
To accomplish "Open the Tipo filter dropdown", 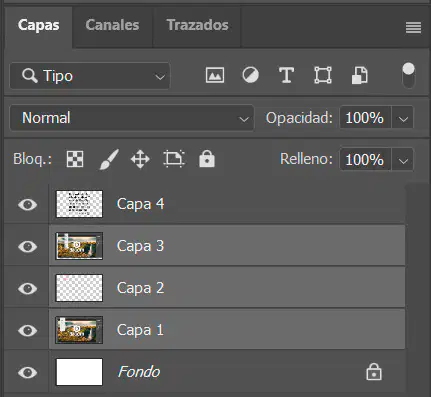I will pyautogui.click(x=90, y=76).
